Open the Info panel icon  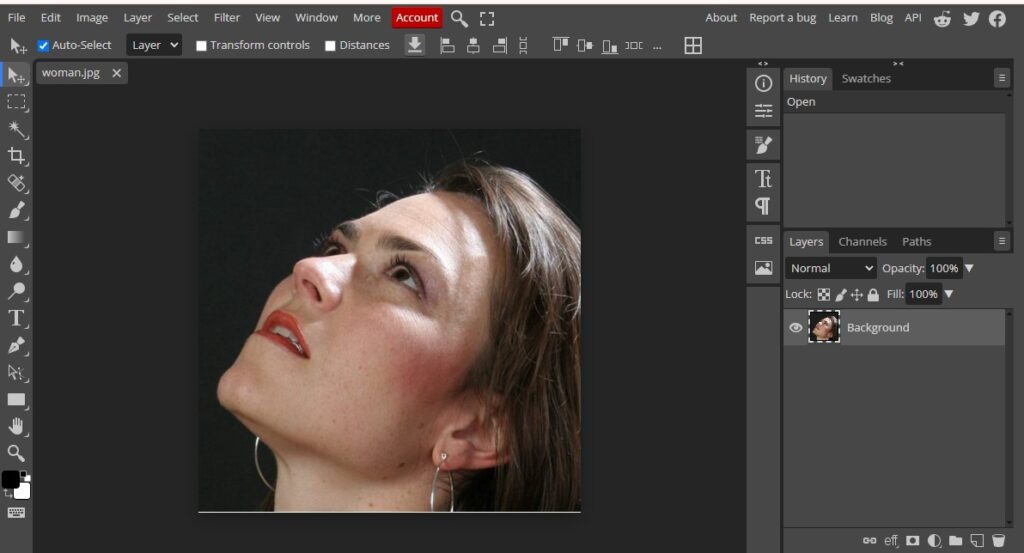pos(763,84)
